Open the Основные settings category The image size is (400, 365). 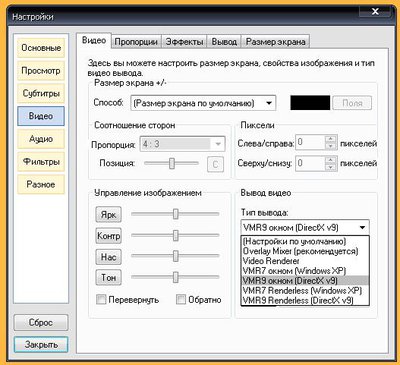click(x=41, y=48)
